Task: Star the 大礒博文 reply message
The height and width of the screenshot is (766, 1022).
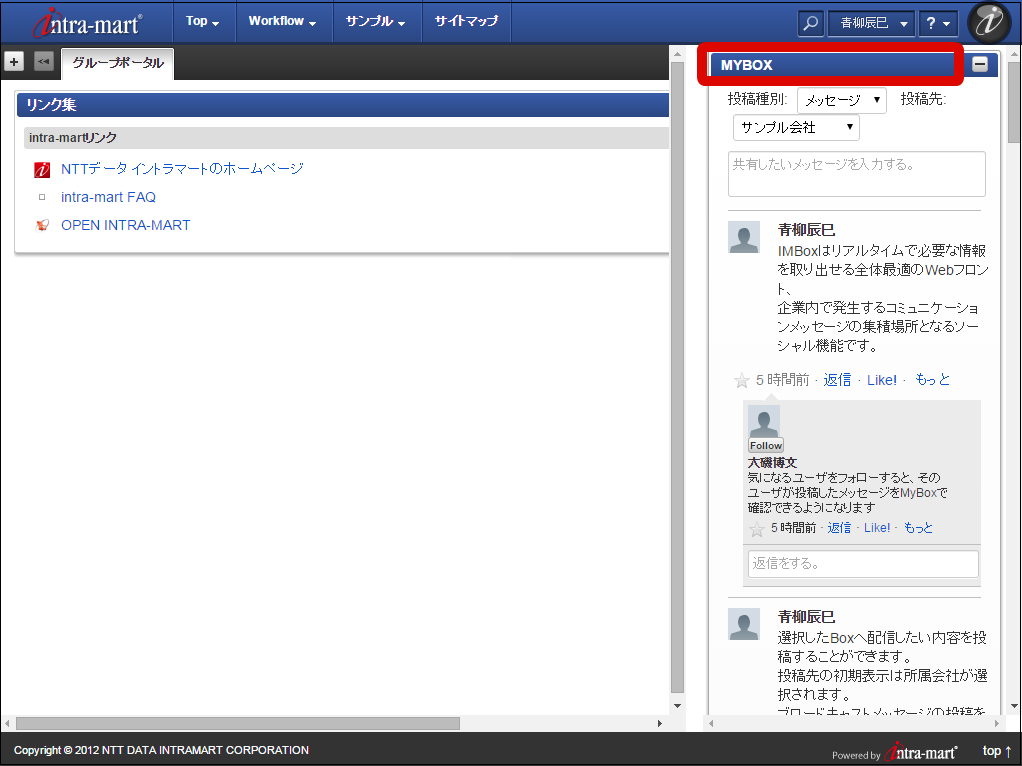Action: (x=757, y=529)
